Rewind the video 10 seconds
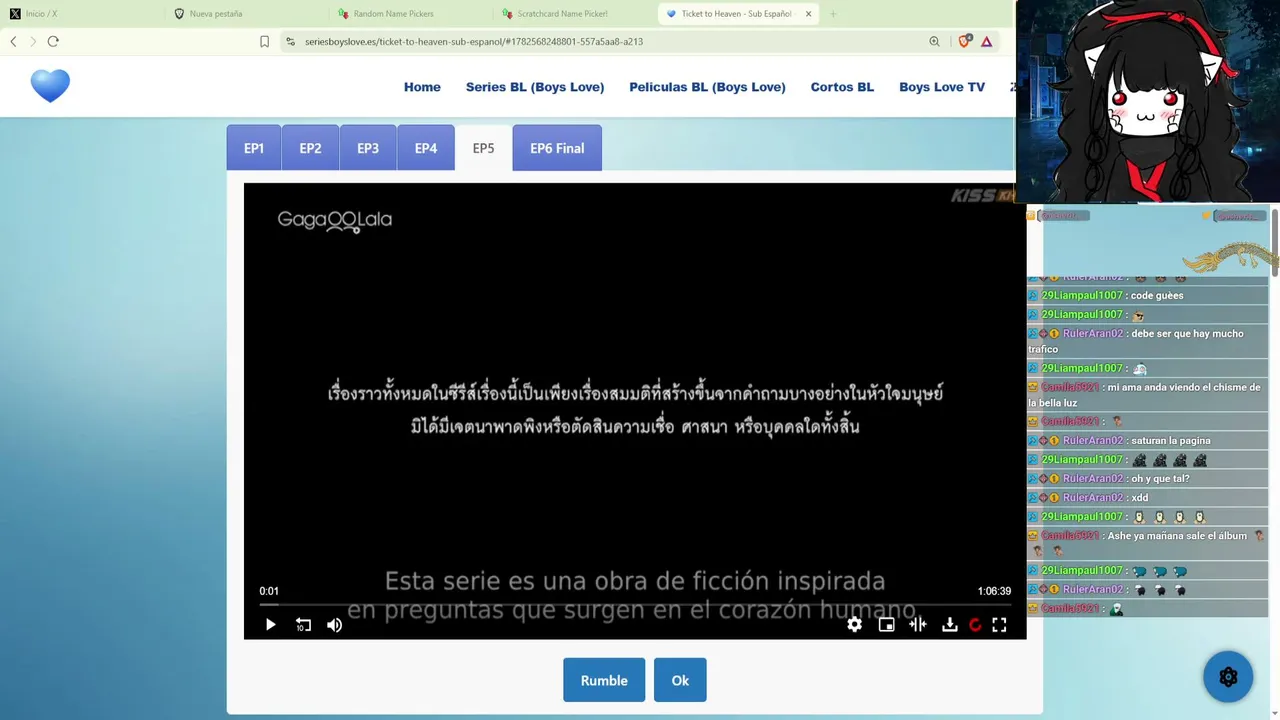This screenshot has height=720, width=1280. [x=303, y=625]
